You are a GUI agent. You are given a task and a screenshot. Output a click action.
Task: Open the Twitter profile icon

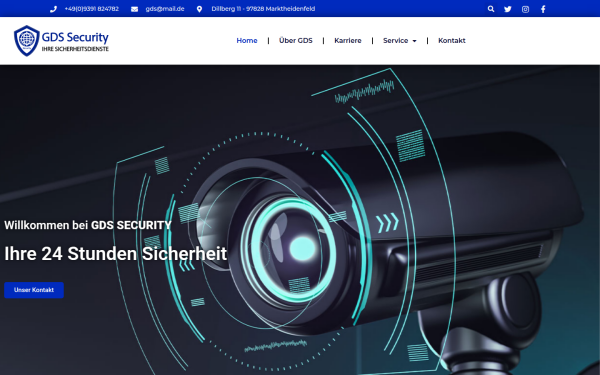click(x=508, y=9)
